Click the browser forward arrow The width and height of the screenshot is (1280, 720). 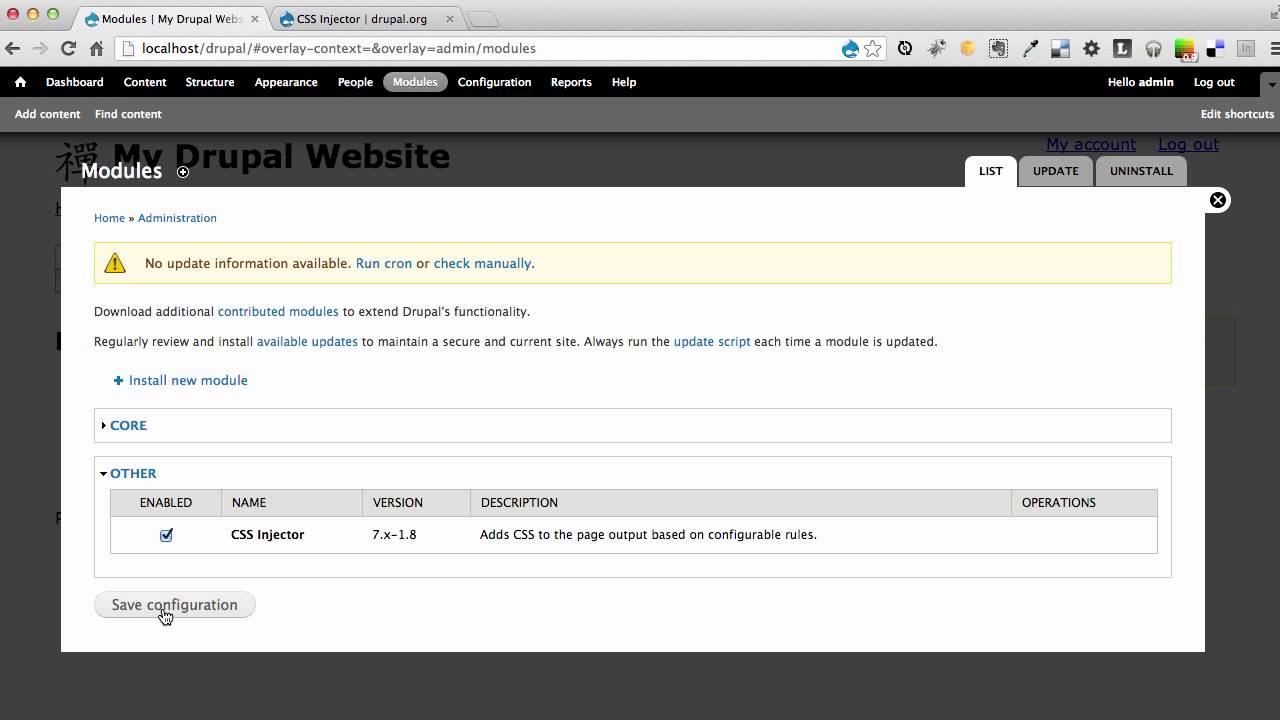(x=41, y=48)
